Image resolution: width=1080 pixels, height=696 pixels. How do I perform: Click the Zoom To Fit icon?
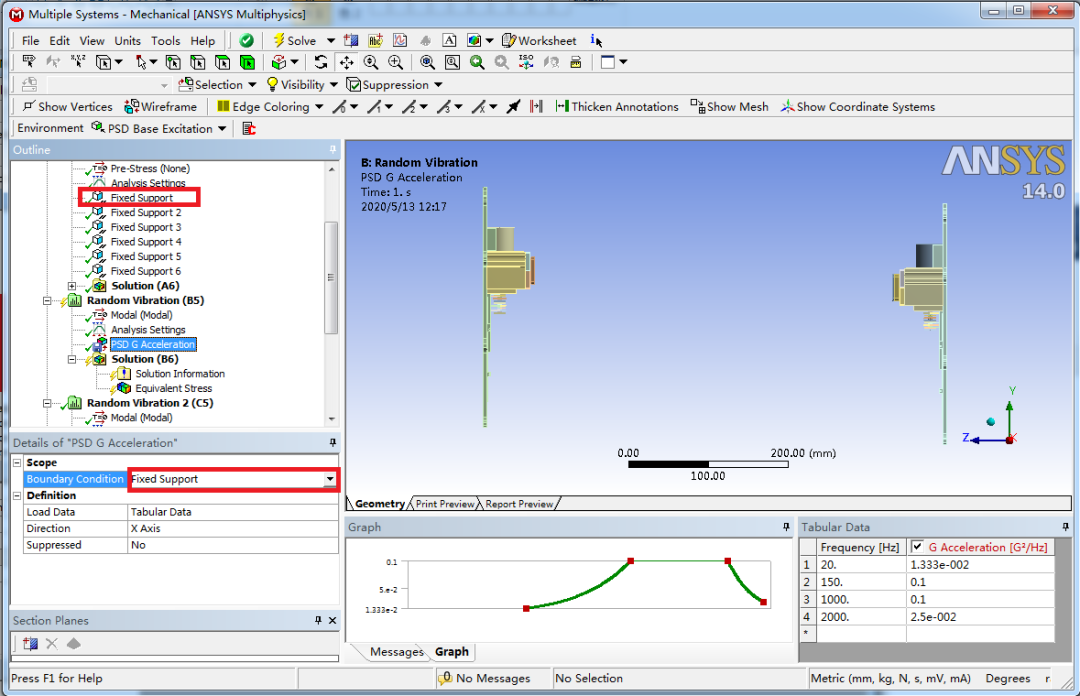point(427,62)
